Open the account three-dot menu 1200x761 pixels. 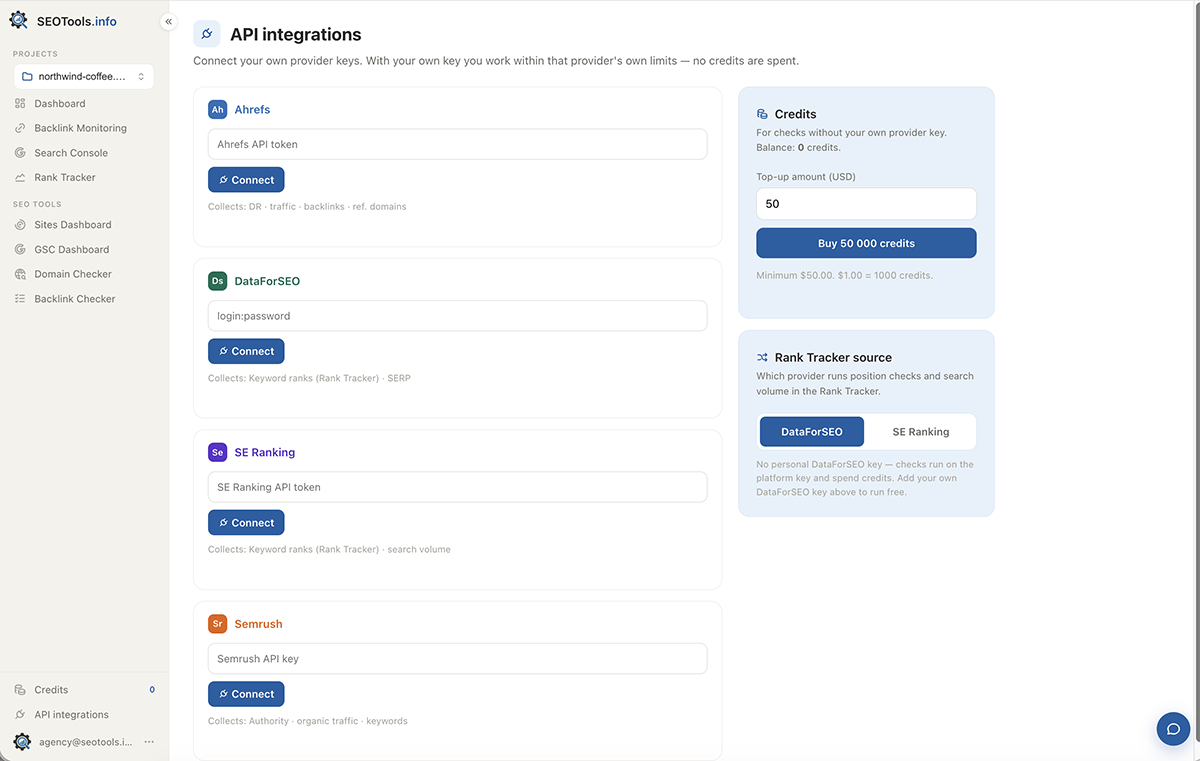149,742
